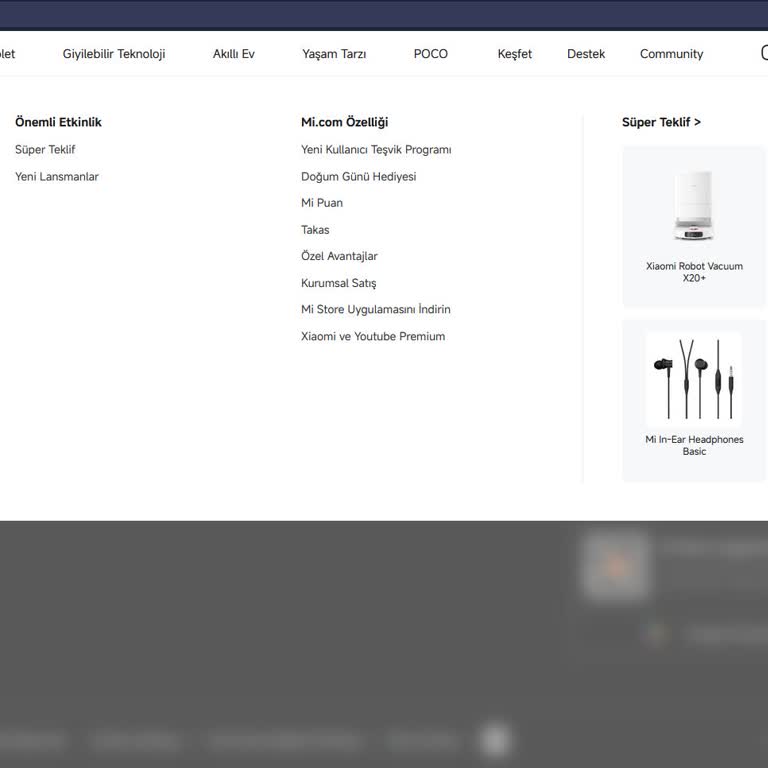Expand the Süper Teklif > heading
The image size is (768, 768).
661,122
